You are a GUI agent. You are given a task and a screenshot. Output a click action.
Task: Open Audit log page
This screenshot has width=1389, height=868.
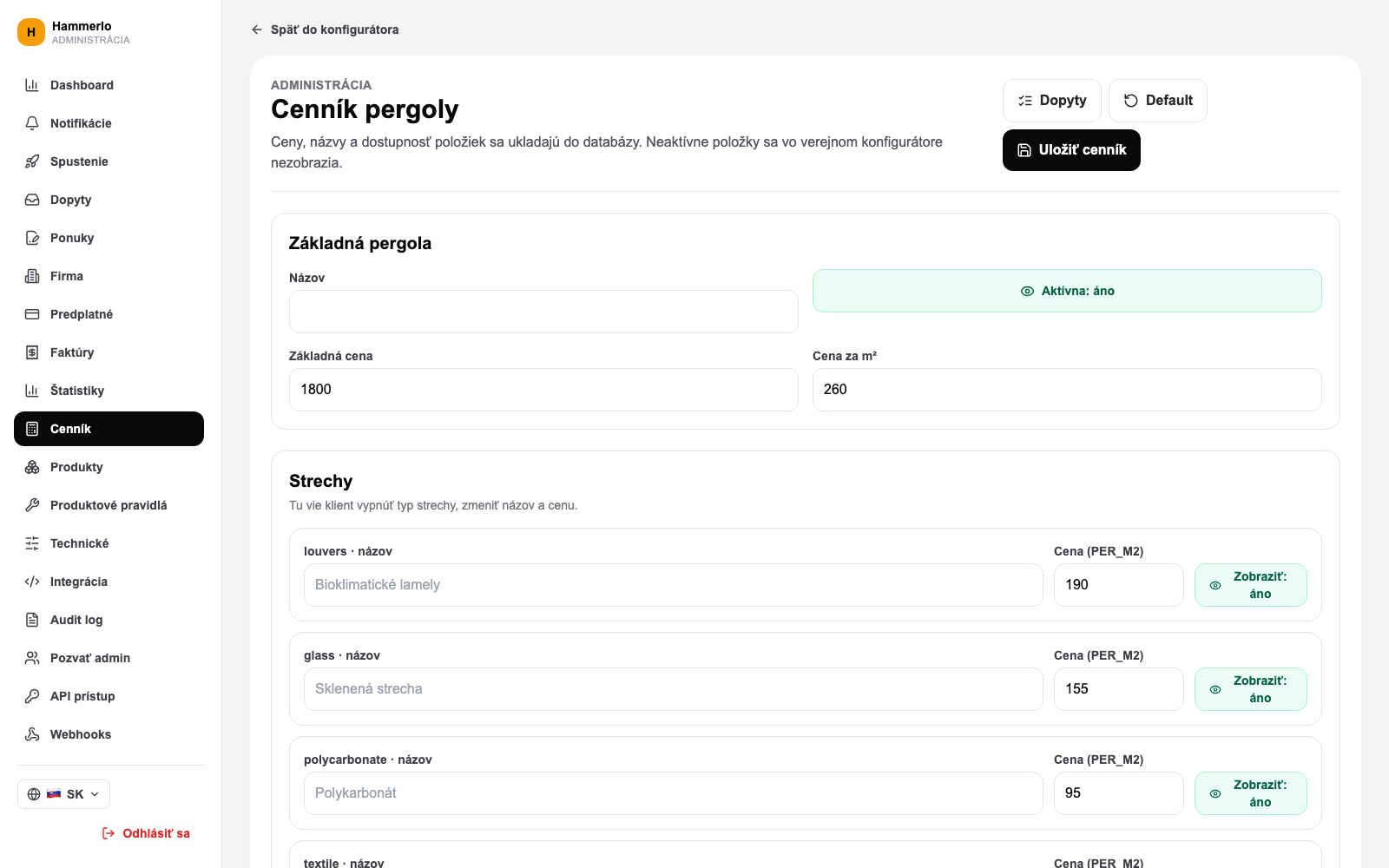(x=109, y=620)
